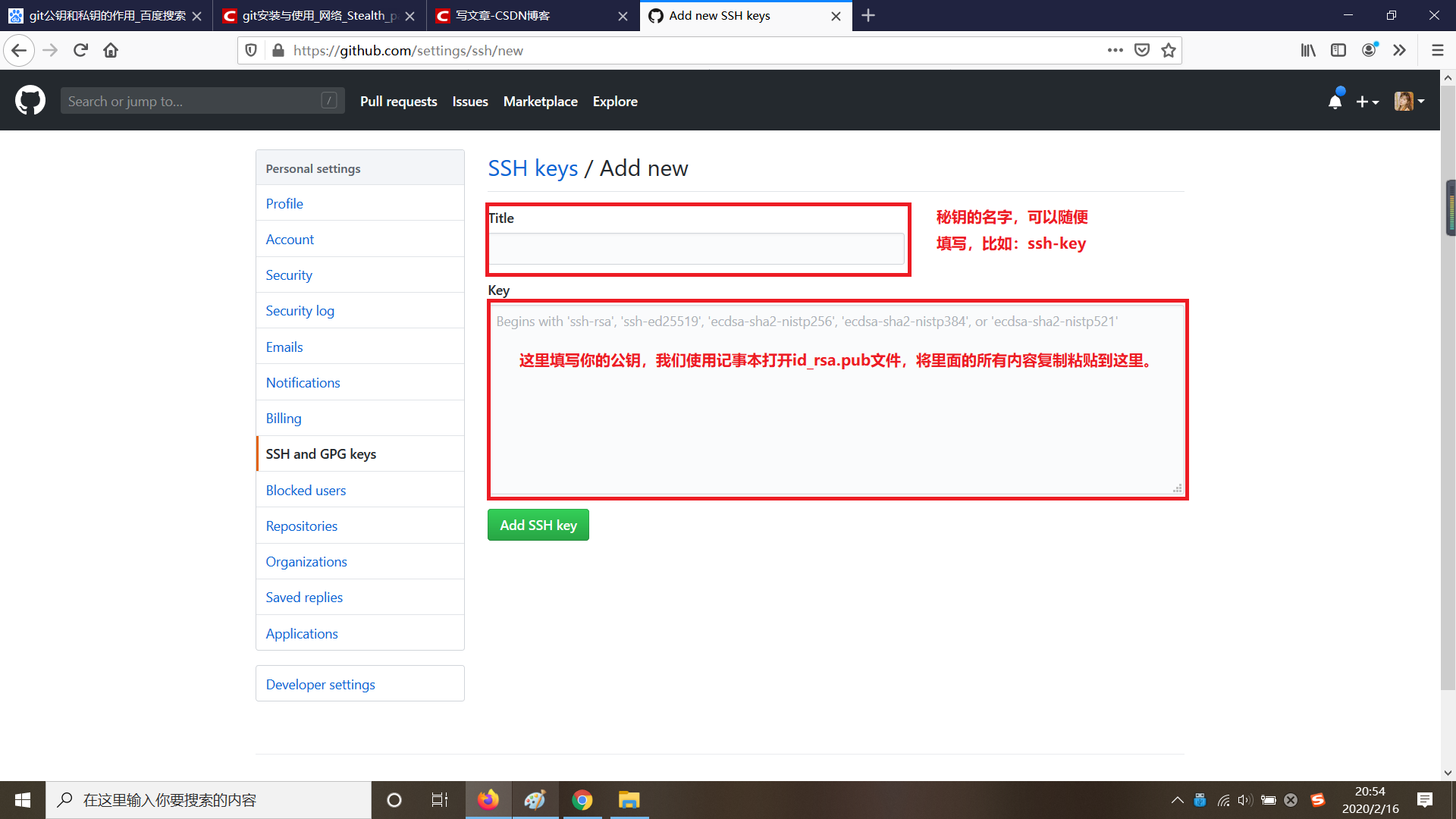Click the Title input field

[695, 249]
